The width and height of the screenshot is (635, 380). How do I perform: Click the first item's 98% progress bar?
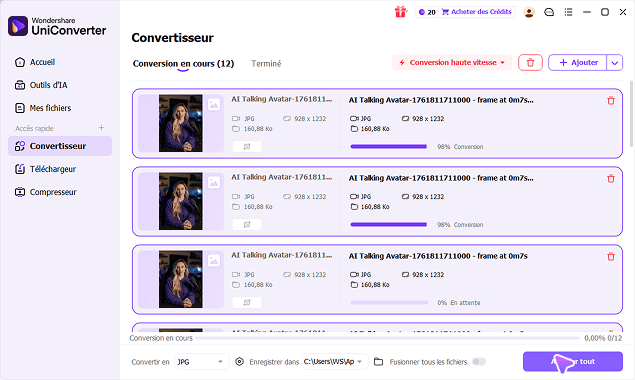click(x=389, y=147)
